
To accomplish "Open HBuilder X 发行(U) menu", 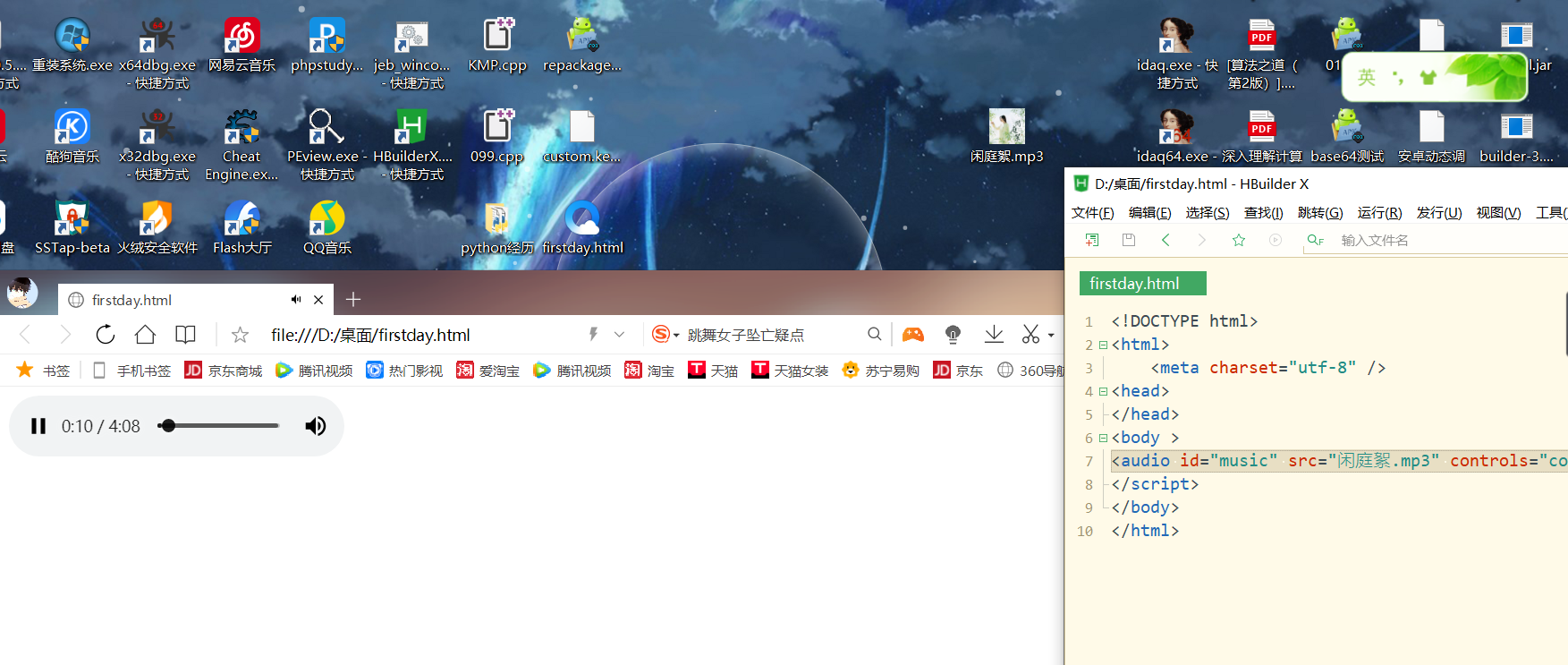I will [1439, 212].
